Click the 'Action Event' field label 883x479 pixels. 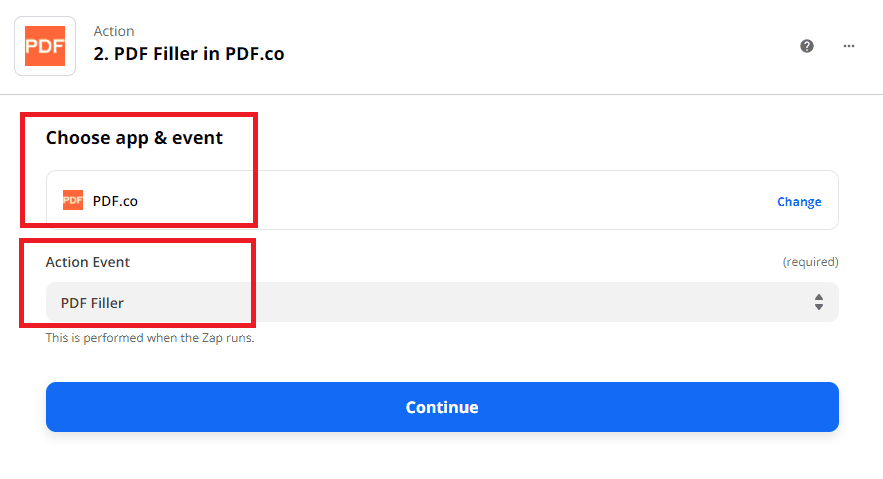click(88, 262)
